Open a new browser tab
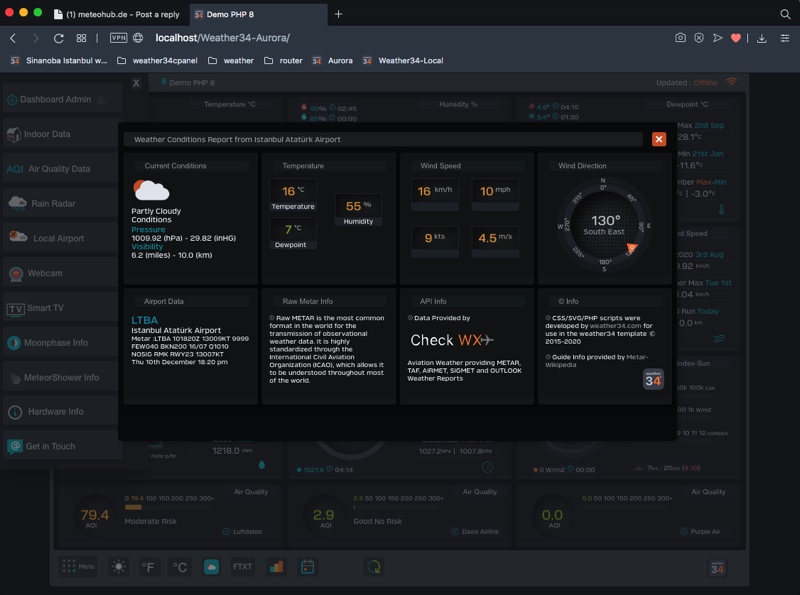Screen dimensions: 800x595 coord(338,14)
